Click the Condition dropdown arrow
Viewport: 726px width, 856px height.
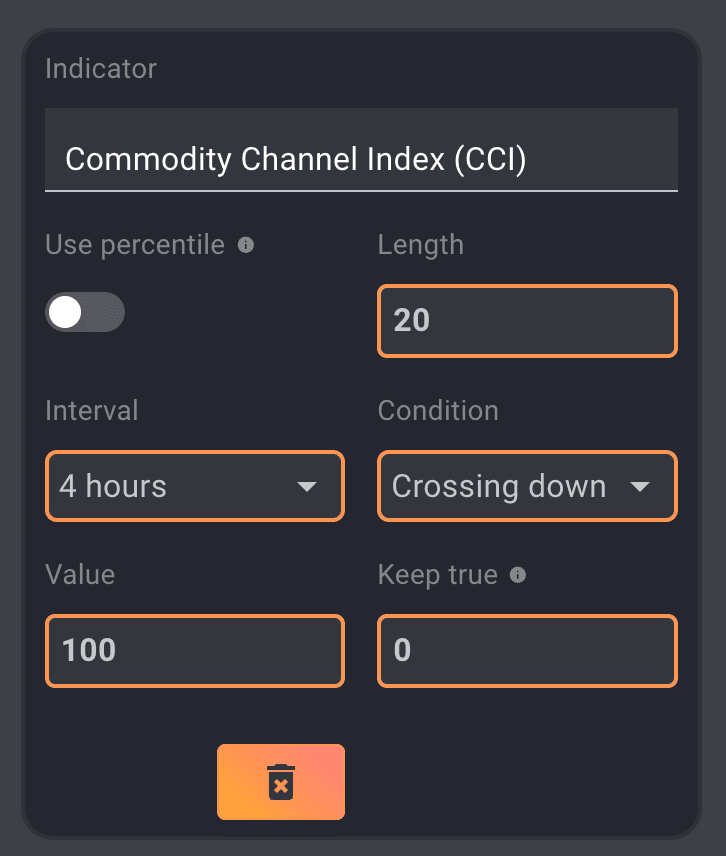(x=640, y=487)
